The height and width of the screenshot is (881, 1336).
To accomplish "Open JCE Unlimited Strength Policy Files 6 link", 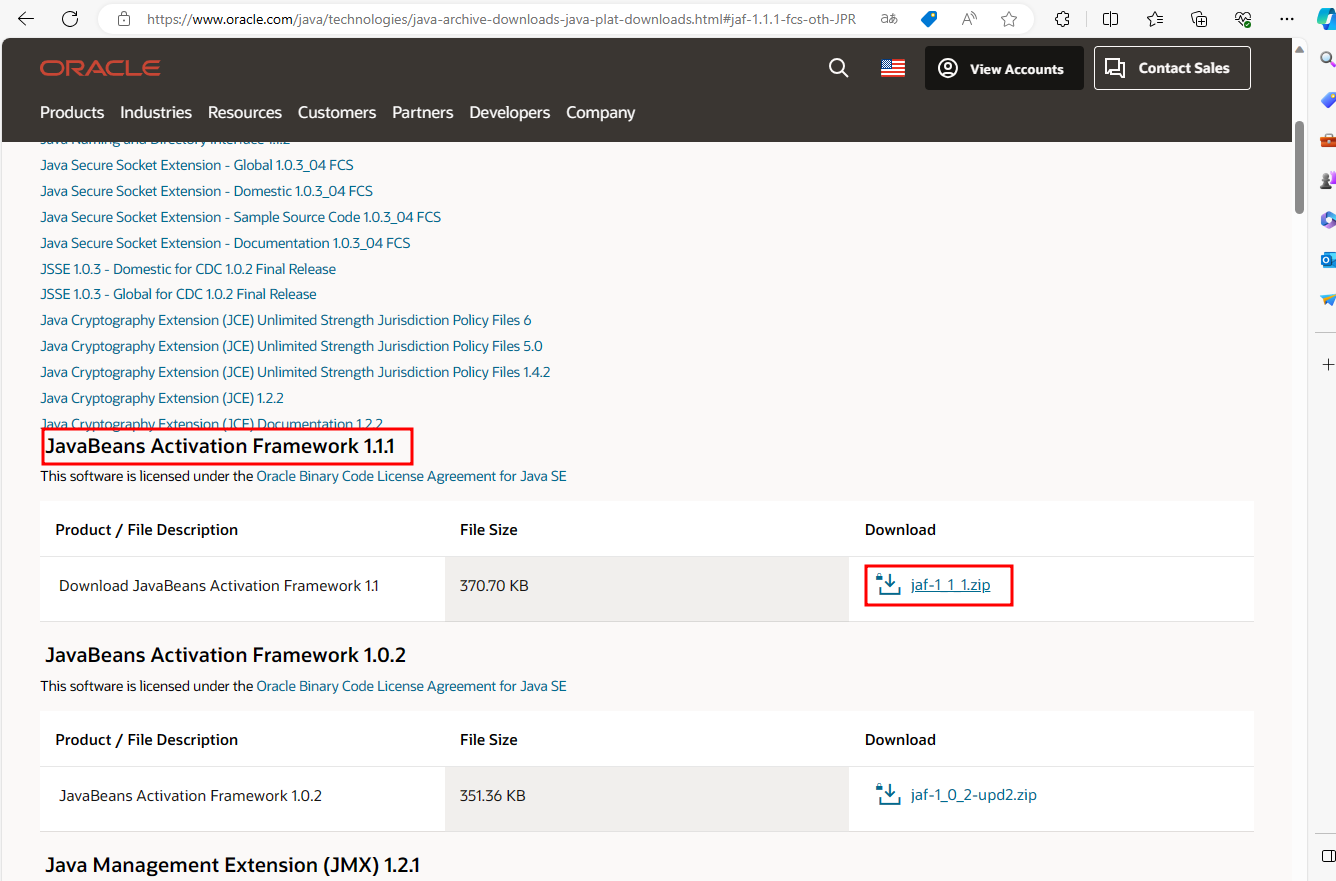I will point(286,320).
